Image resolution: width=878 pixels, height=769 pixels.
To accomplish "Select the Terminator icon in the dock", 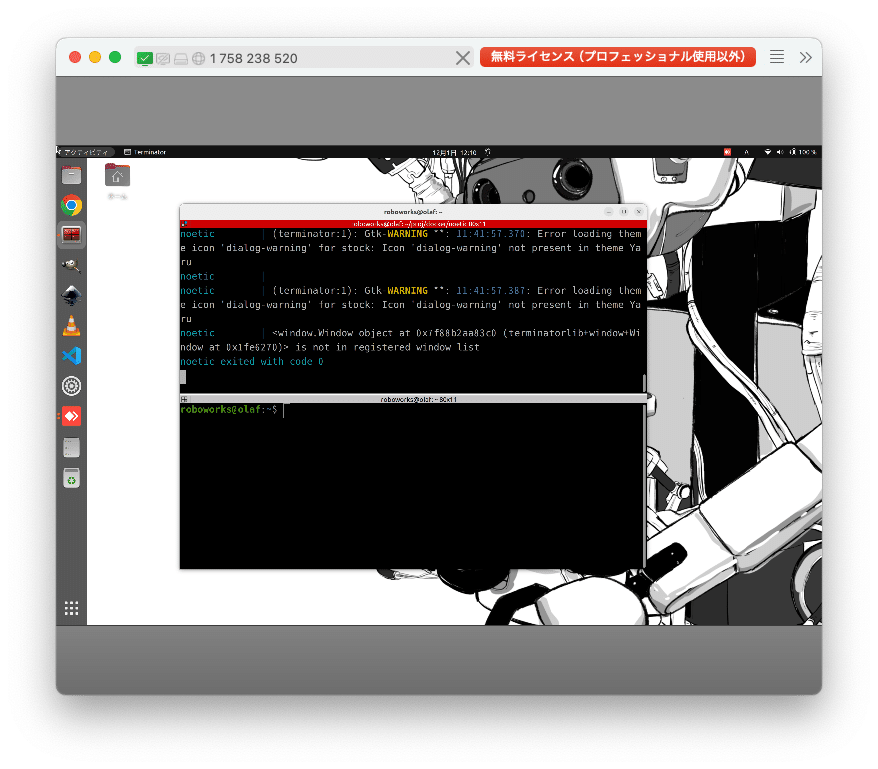I will pos(71,235).
